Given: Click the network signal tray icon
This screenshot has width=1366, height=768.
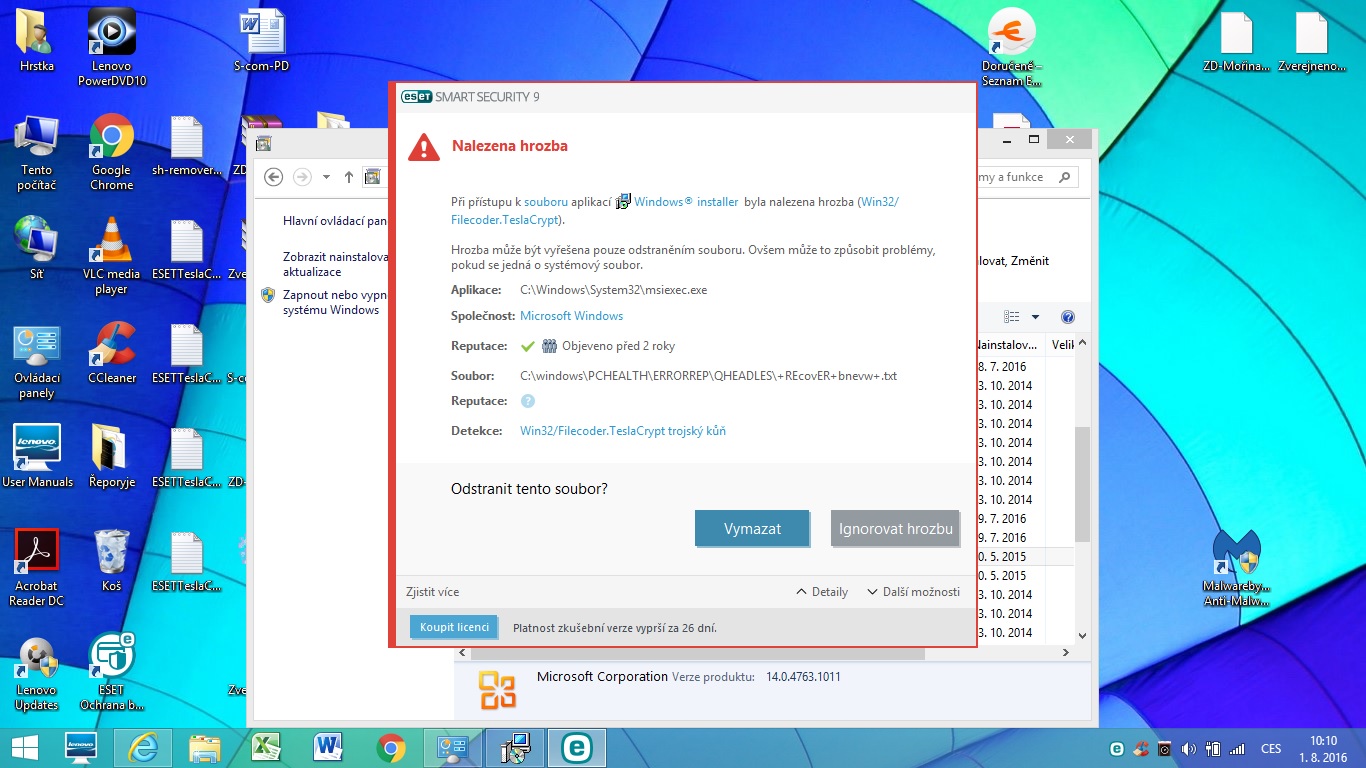Looking at the screenshot, I should point(1237,748).
